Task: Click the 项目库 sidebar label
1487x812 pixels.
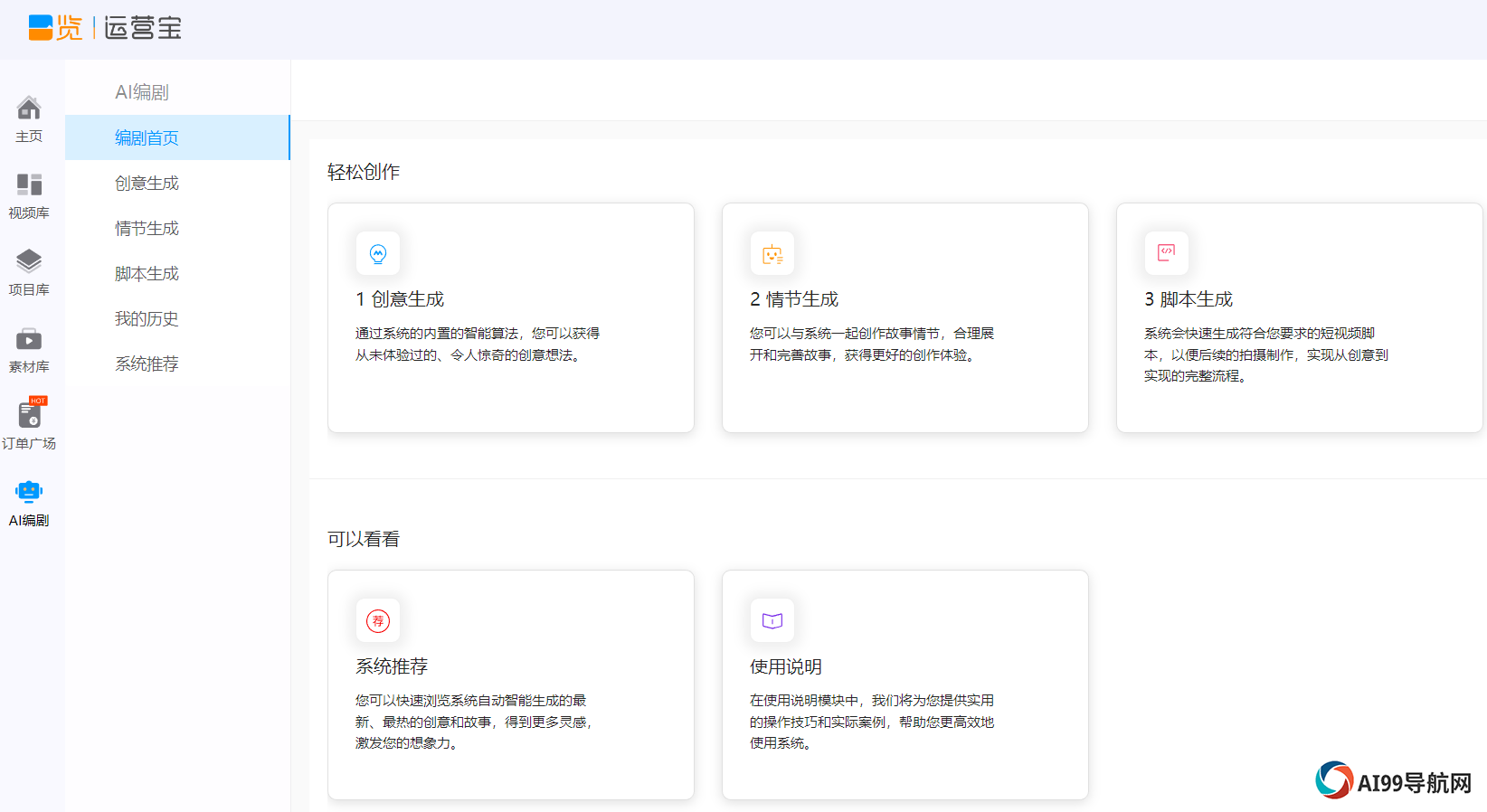Action: click(x=29, y=289)
